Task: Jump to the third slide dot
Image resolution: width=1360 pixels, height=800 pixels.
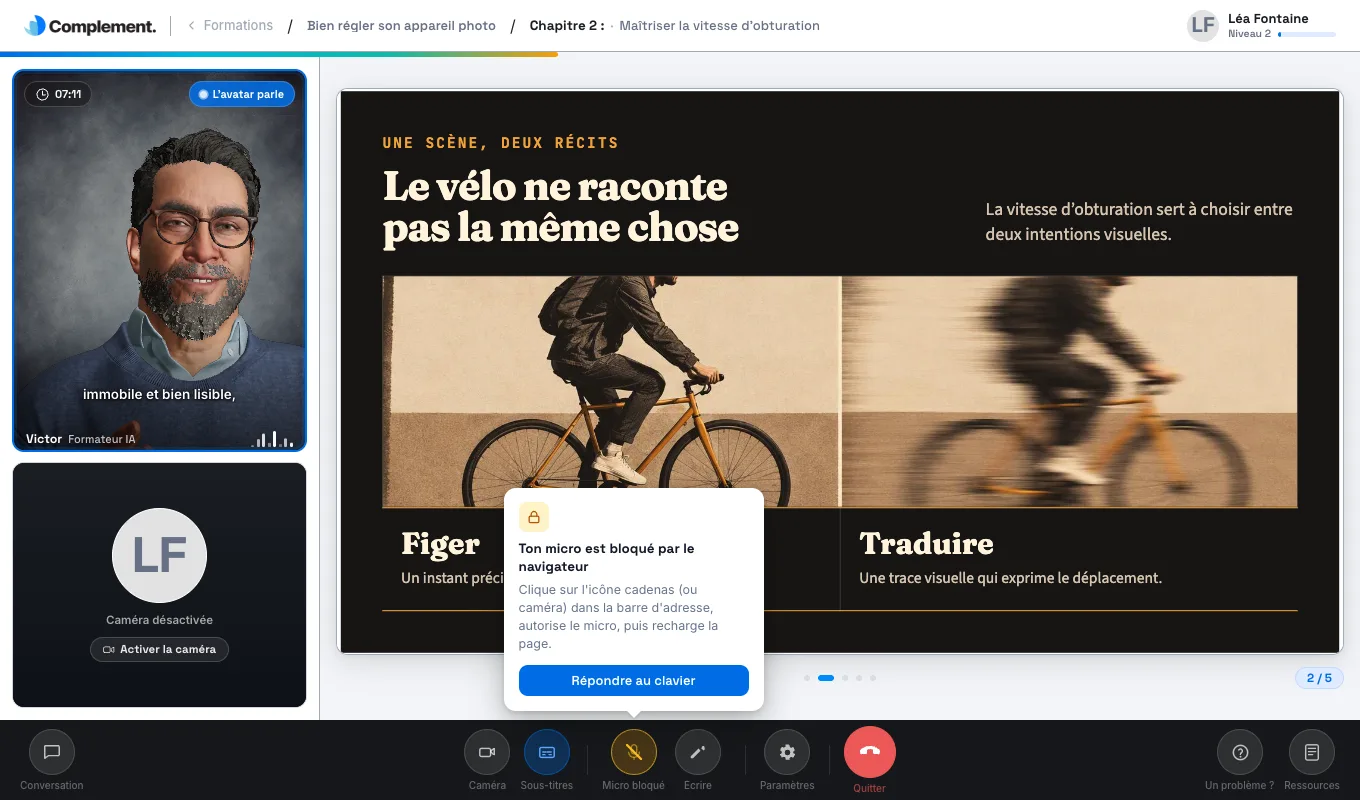Action: coord(845,678)
